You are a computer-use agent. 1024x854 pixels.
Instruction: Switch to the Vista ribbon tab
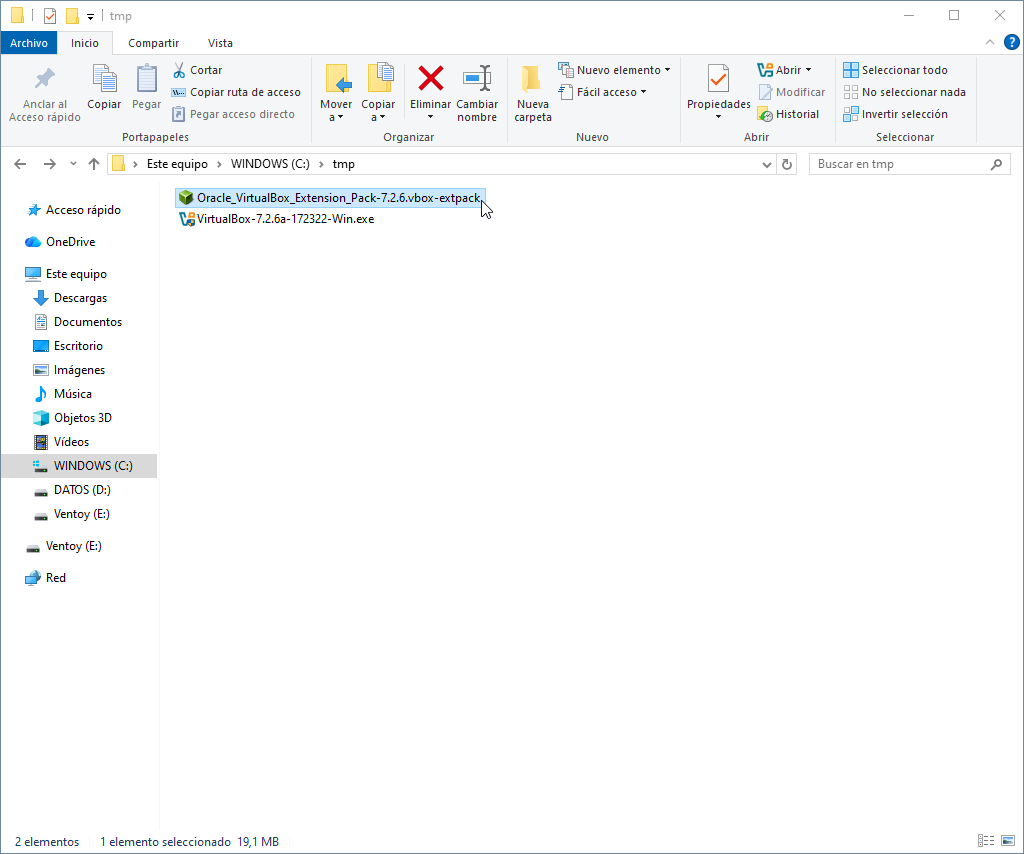point(220,43)
